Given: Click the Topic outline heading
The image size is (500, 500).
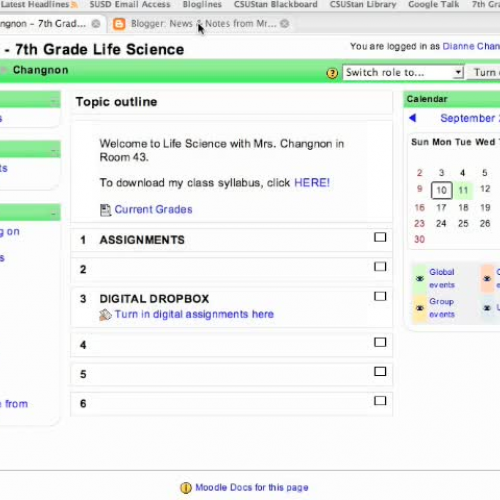Looking at the screenshot, I should 116,102.
